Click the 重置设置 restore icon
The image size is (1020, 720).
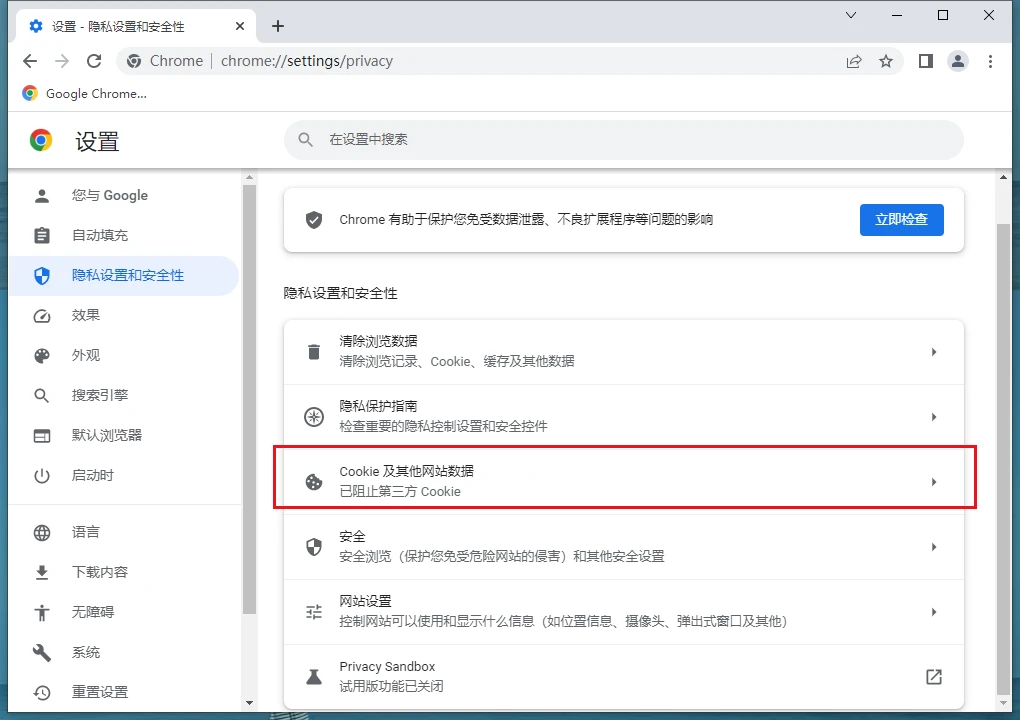click(42, 693)
